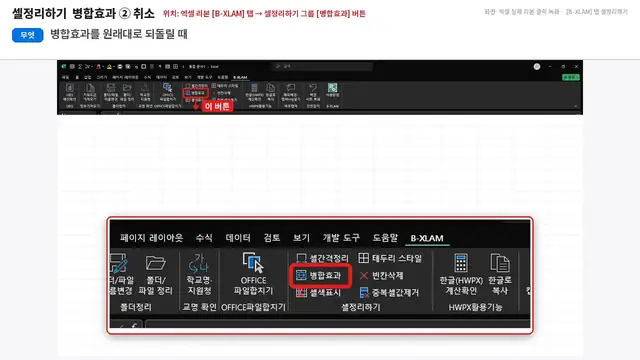Image resolution: width=640 pixels, height=360 pixels.
Task: Click 한글(HWPX) 계산확인 in the enlarged ribbon
Action: [x=461, y=274]
